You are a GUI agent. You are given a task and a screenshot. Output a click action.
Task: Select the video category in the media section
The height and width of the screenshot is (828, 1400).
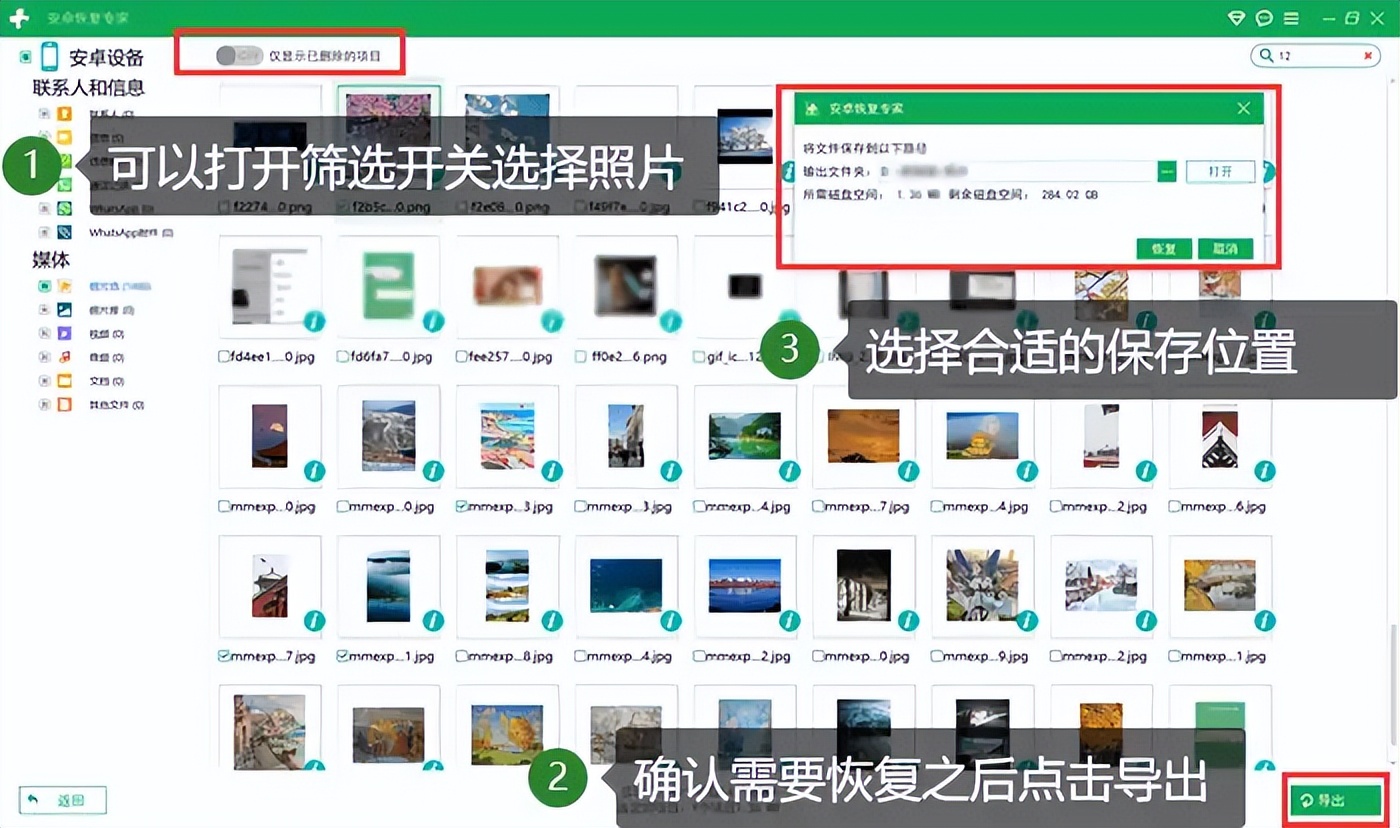103,331
